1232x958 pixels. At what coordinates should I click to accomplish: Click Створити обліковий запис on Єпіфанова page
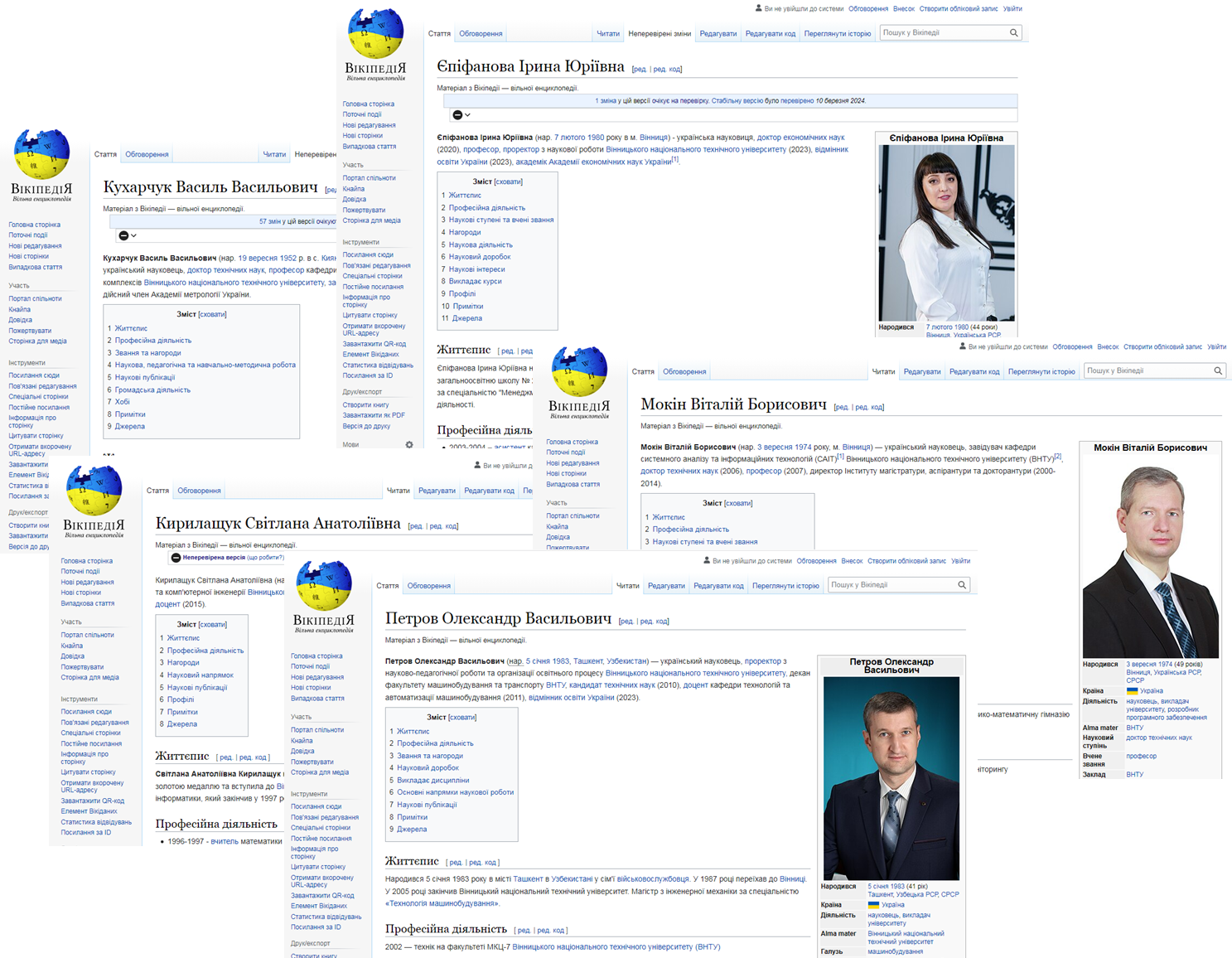click(x=959, y=9)
